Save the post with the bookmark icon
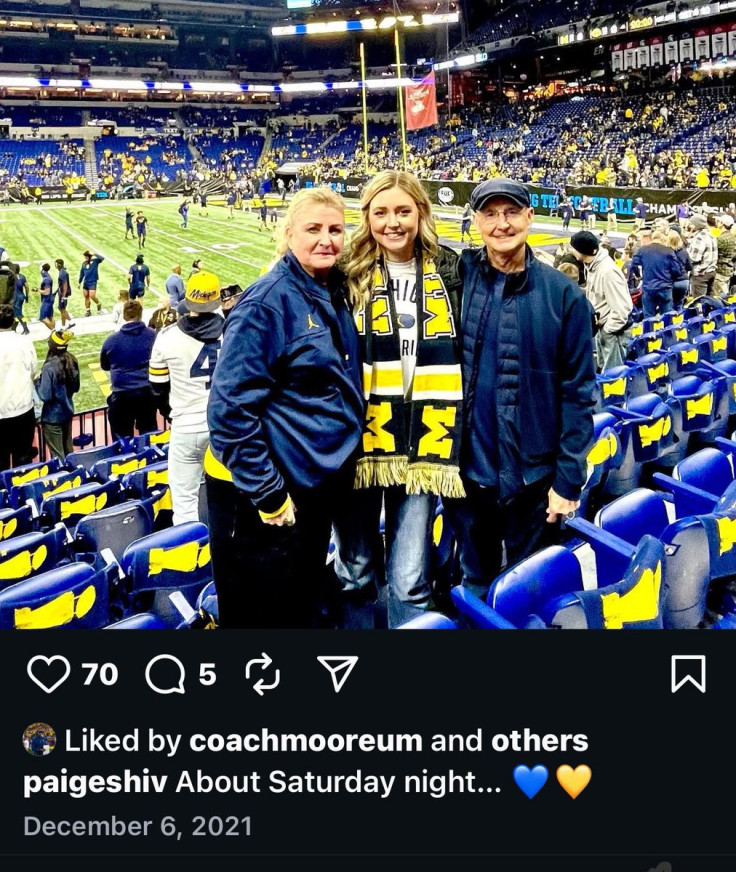 tap(688, 673)
